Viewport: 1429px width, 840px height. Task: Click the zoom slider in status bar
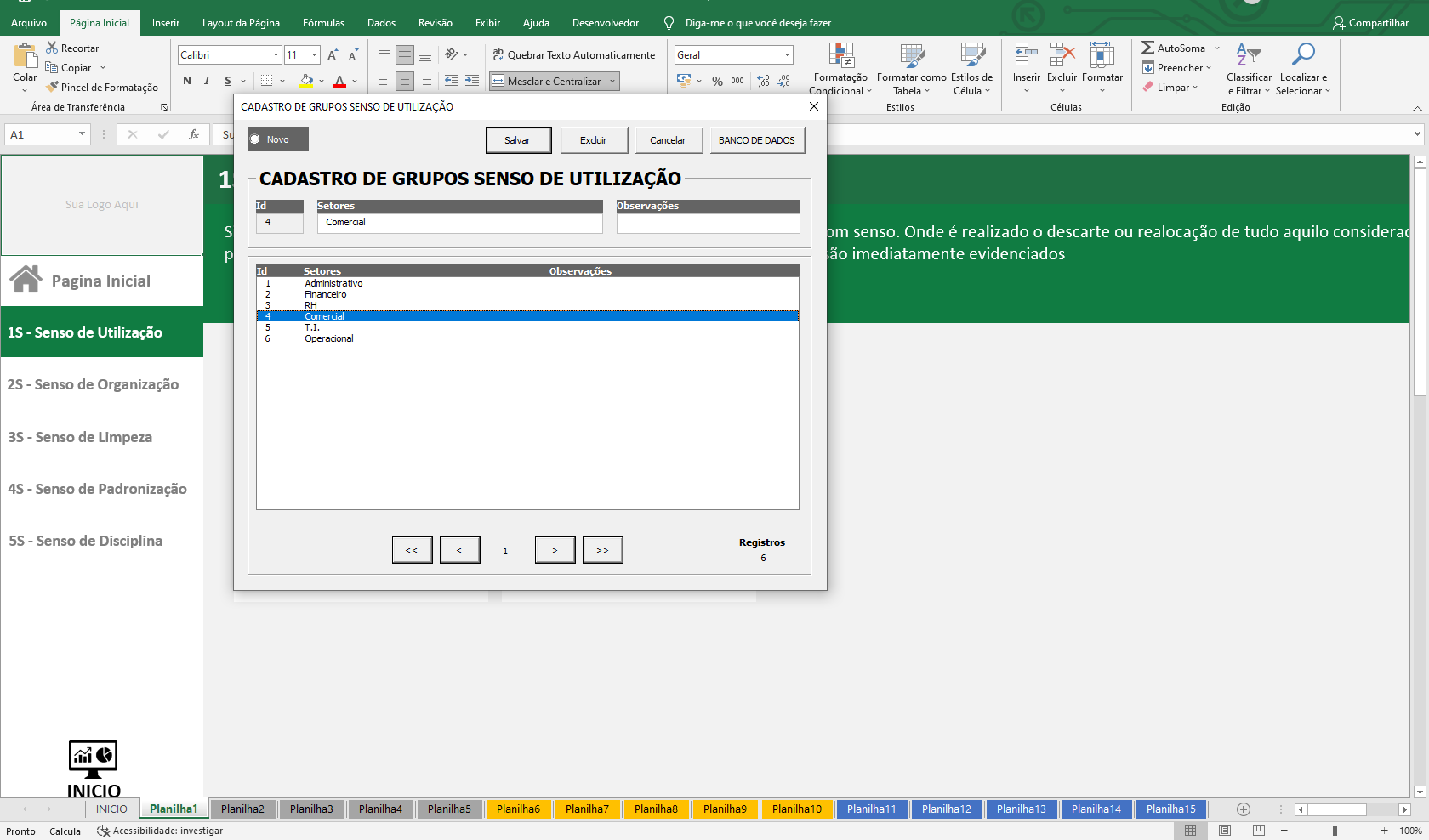point(1335,831)
